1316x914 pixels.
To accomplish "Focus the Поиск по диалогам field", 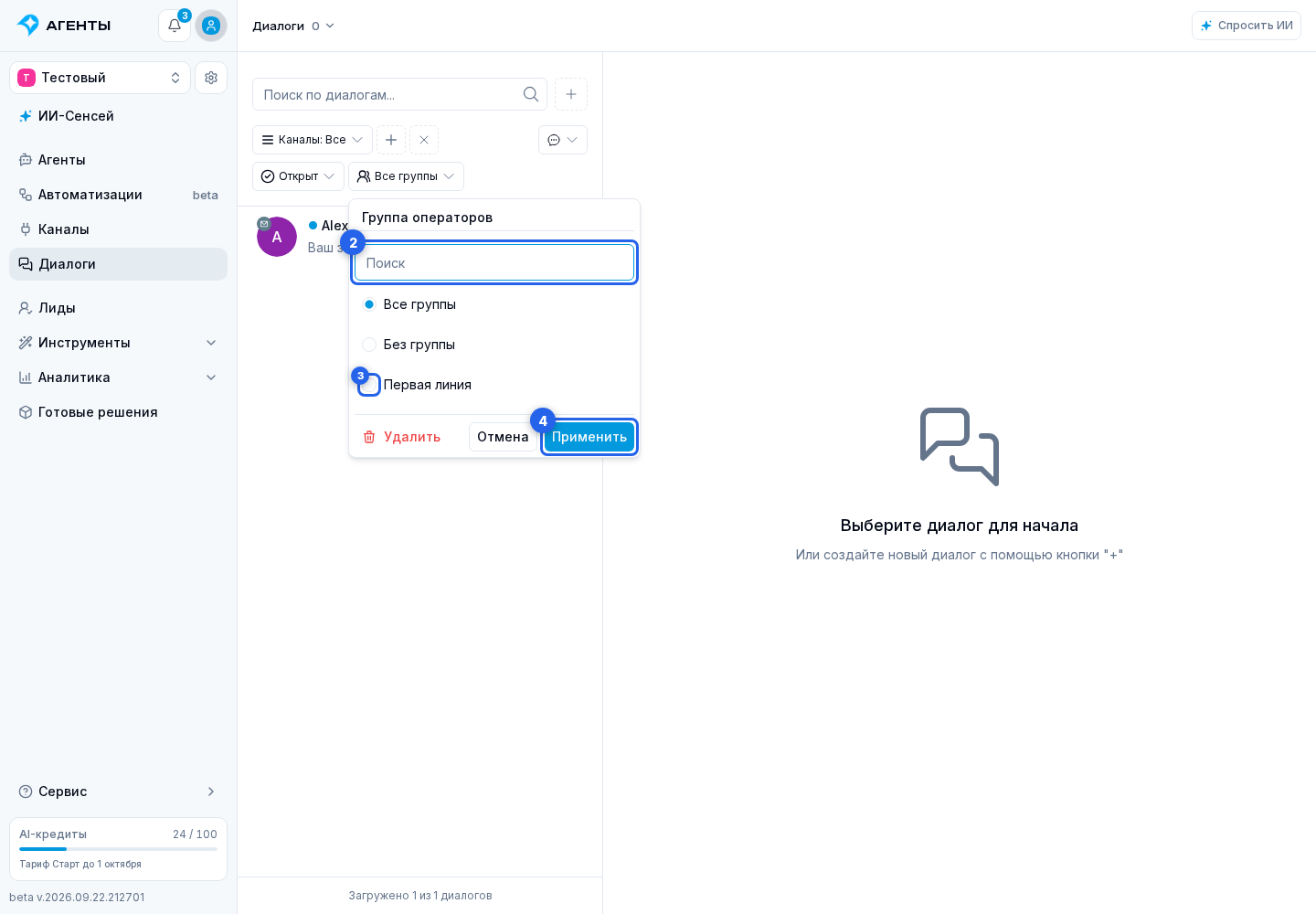I will click(399, 94).
